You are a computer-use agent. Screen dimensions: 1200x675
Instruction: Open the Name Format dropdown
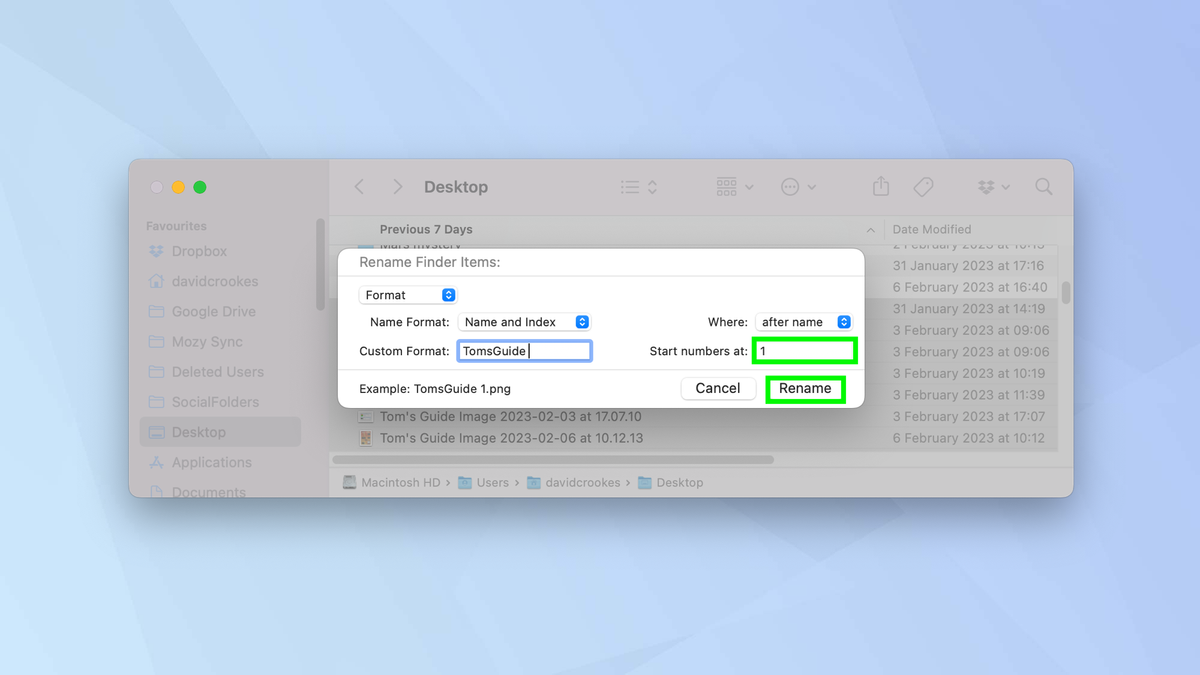[x=524, y=322]
